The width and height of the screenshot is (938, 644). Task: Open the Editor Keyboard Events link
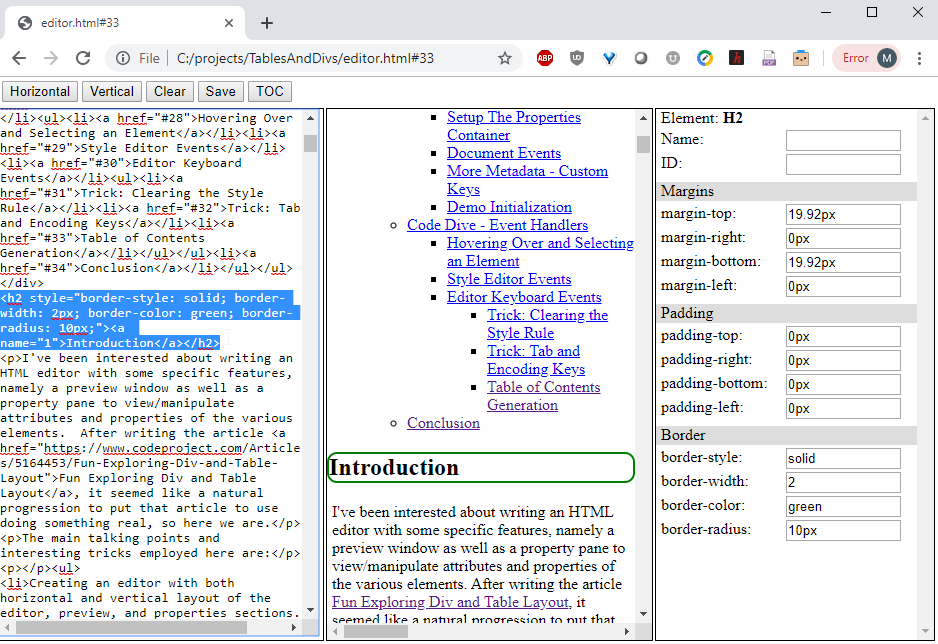pyautogui.click(x=524, y=297)
